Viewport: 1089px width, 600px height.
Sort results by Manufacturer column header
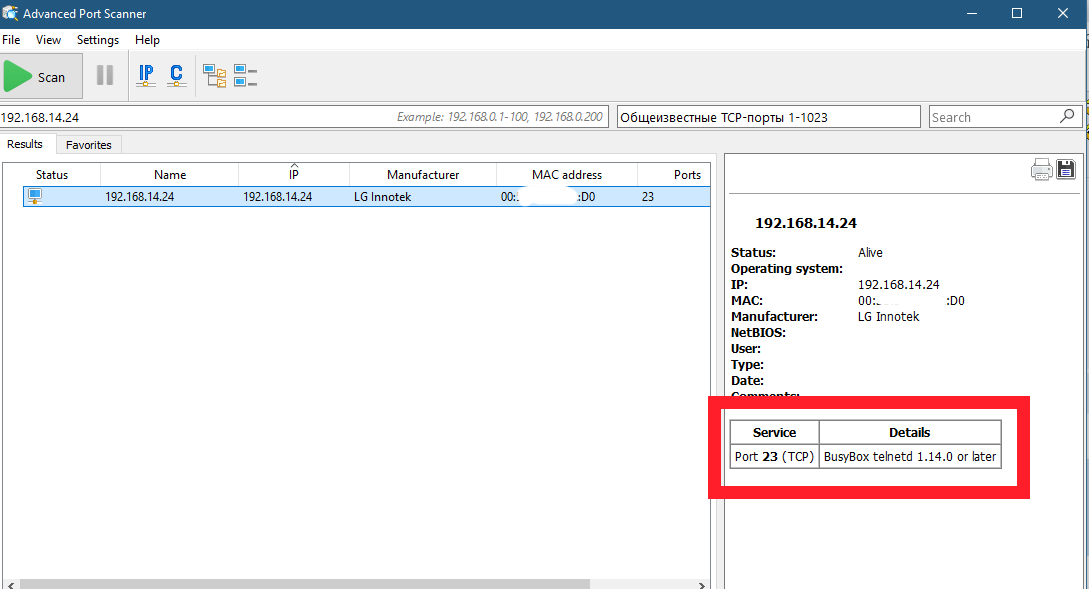[x=423, y=175]
